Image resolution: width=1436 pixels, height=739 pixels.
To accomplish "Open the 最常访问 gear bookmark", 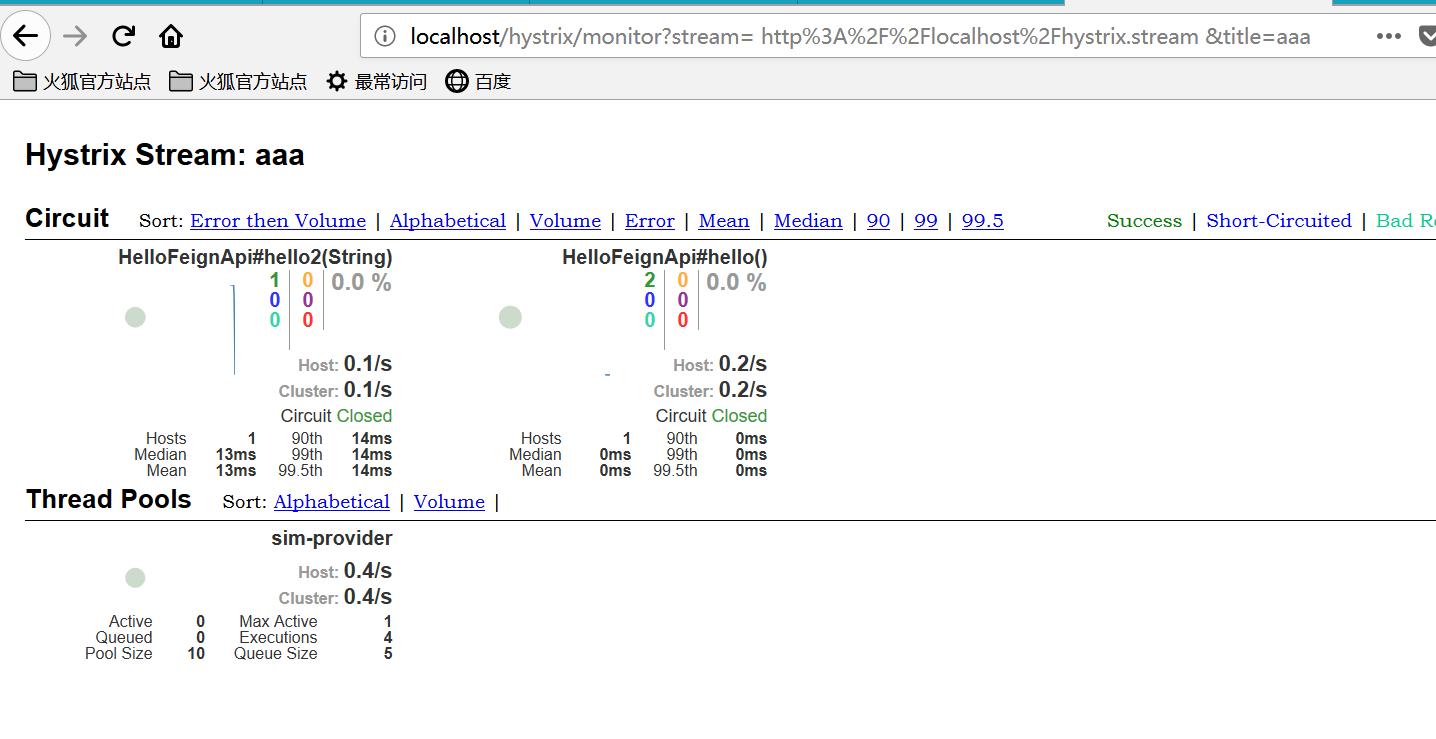I will (377, 82).
